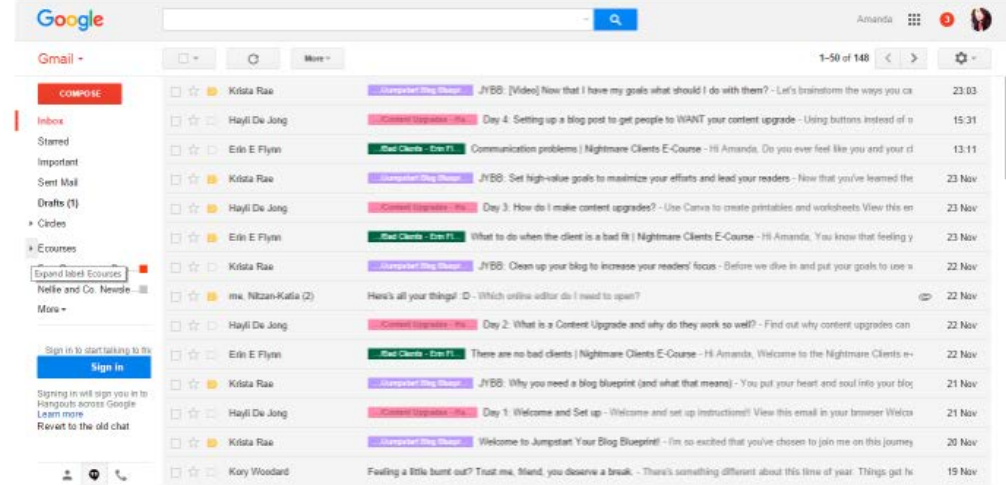Open the Hangouts contacts person icon
Screen dimensions: 1006x485
pyautogui.click(x=67, y=475)
